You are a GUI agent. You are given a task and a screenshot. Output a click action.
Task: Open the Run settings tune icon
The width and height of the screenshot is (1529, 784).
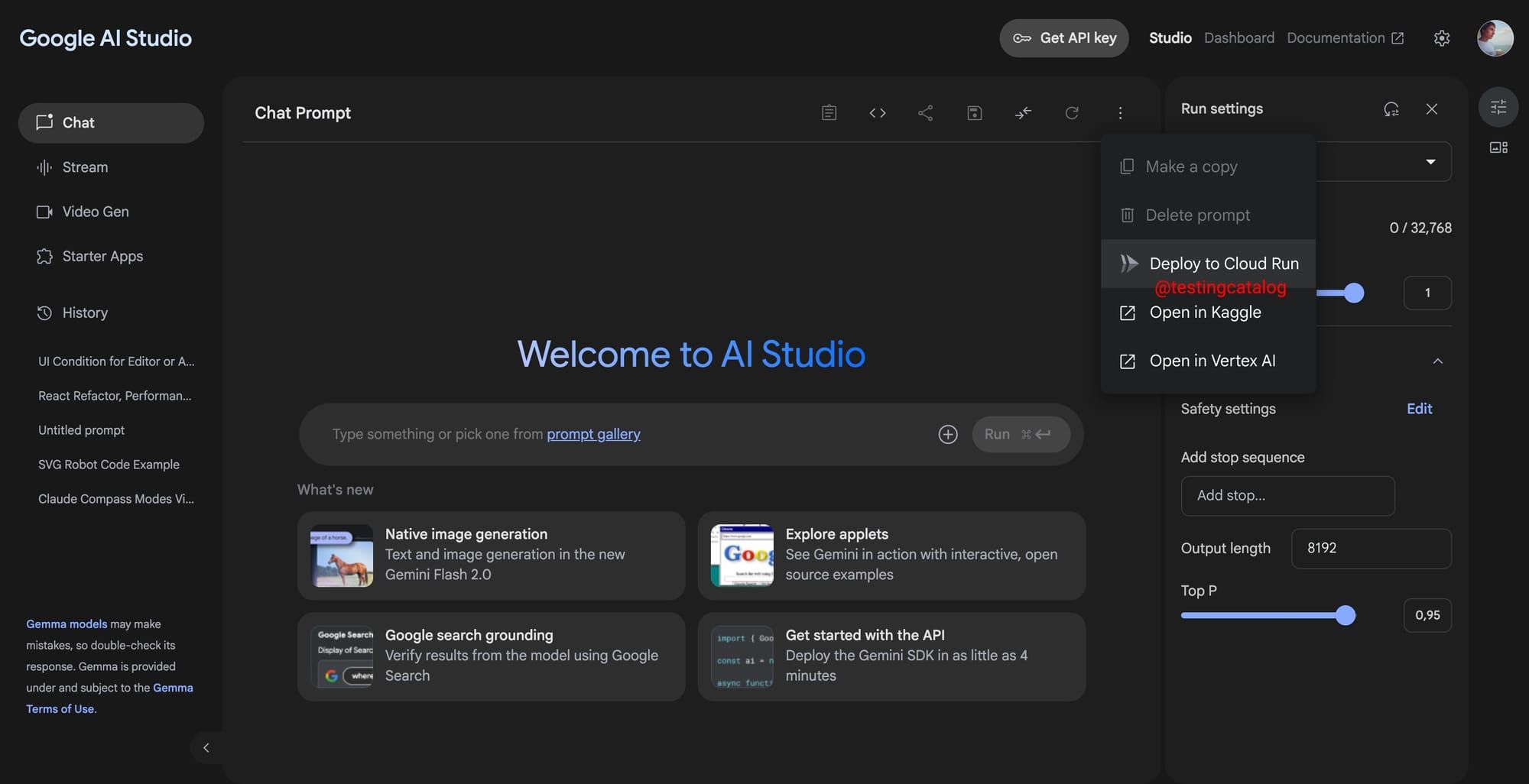coord(1498,107)
